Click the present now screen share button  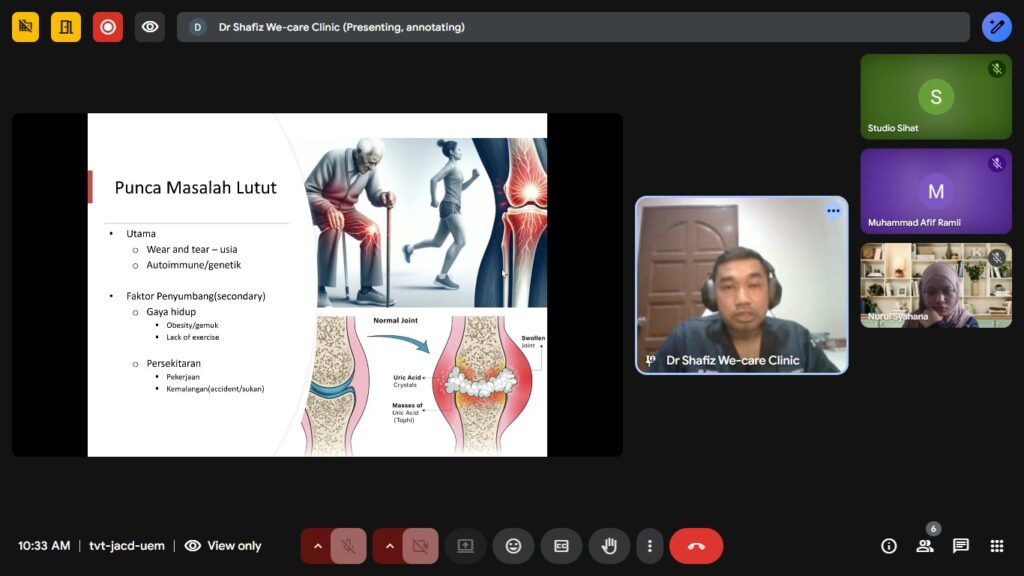pyautogui.click(x=465, y=546)
